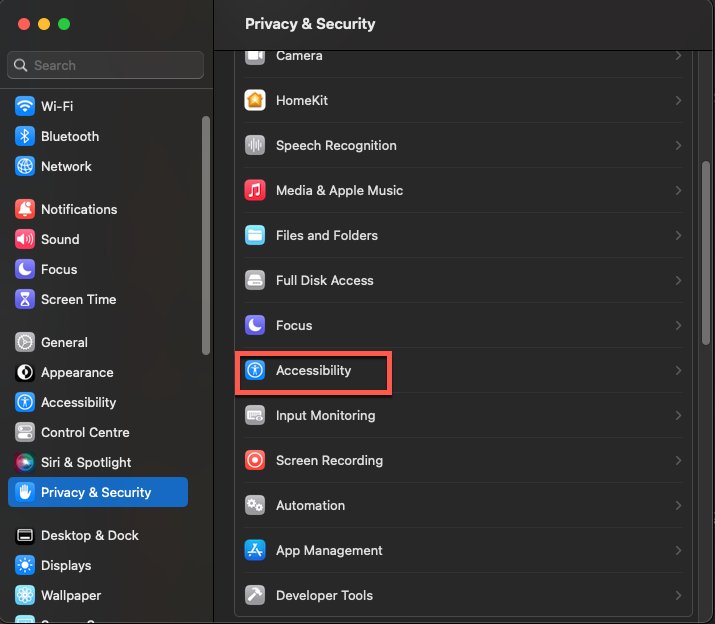This screenshot has height=624, width=715.
Task: Click the Wallpaper flower icon
Action: [x=25, y=595]
